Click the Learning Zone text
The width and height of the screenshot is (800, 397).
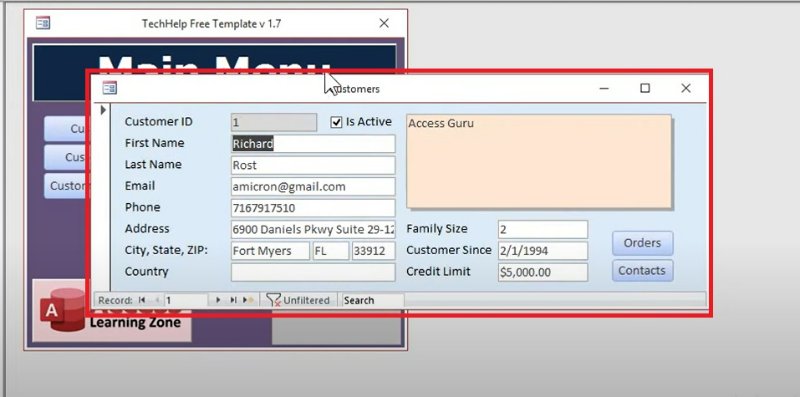coord(135,322)
